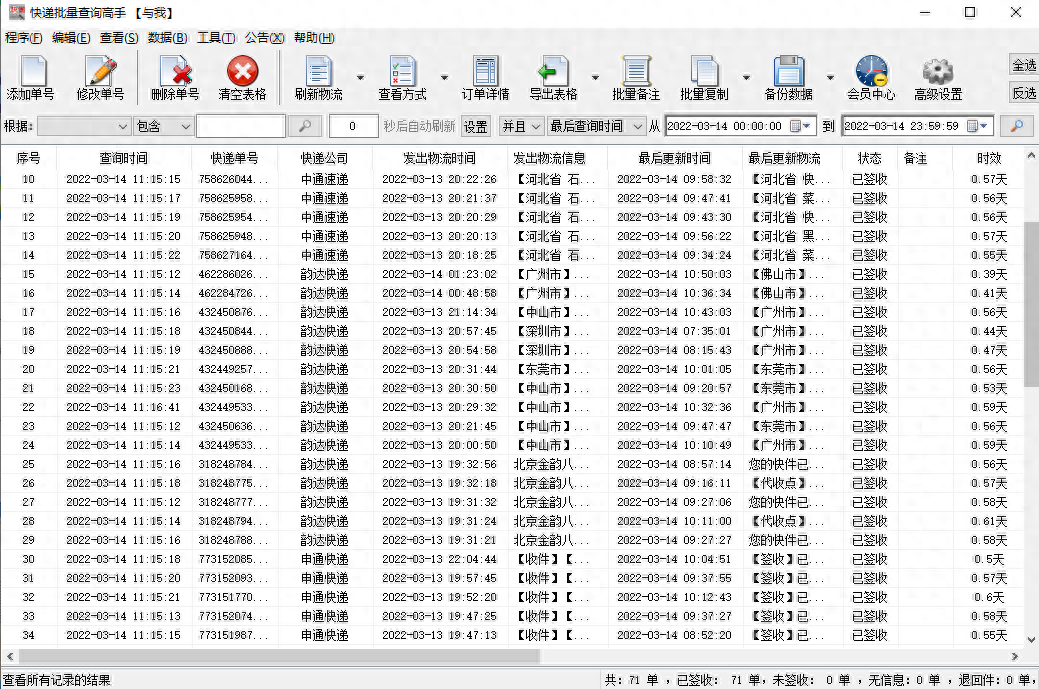
Task: Click the 修改单号 pencil icon
Action: pos(100,73)
